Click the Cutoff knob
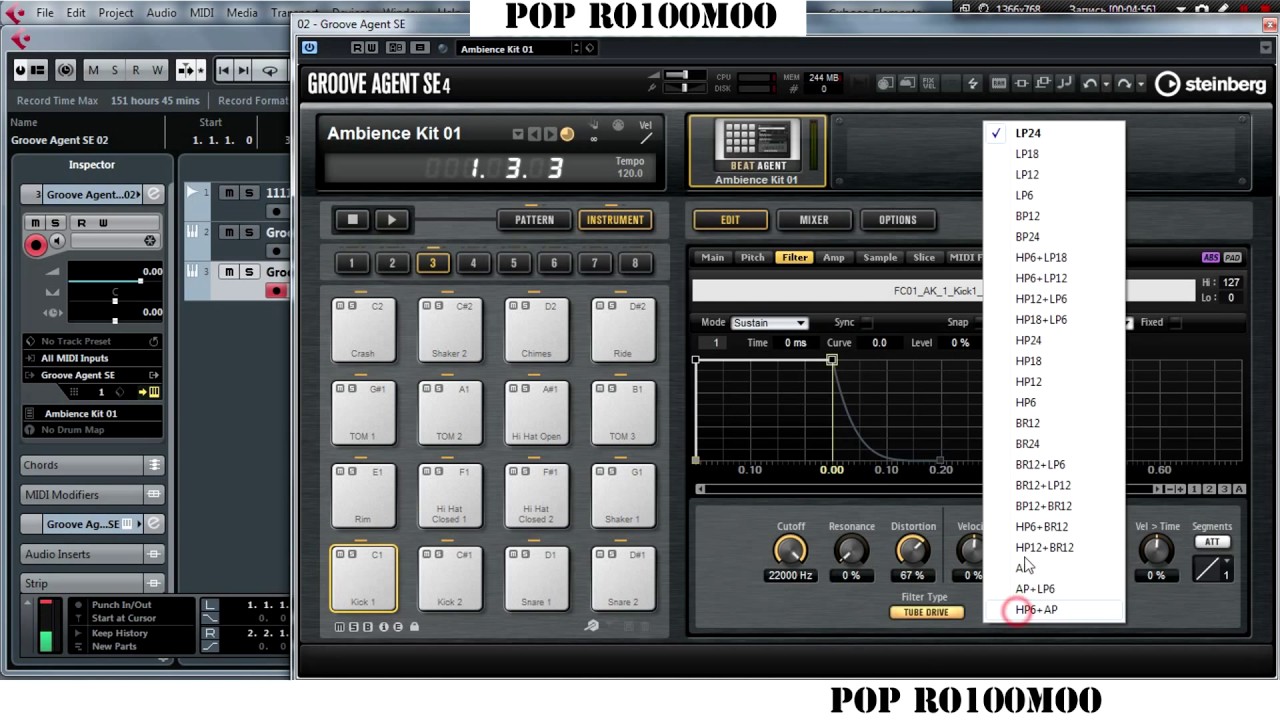This screenshot has height=720, width=1280. click(790, 550)
